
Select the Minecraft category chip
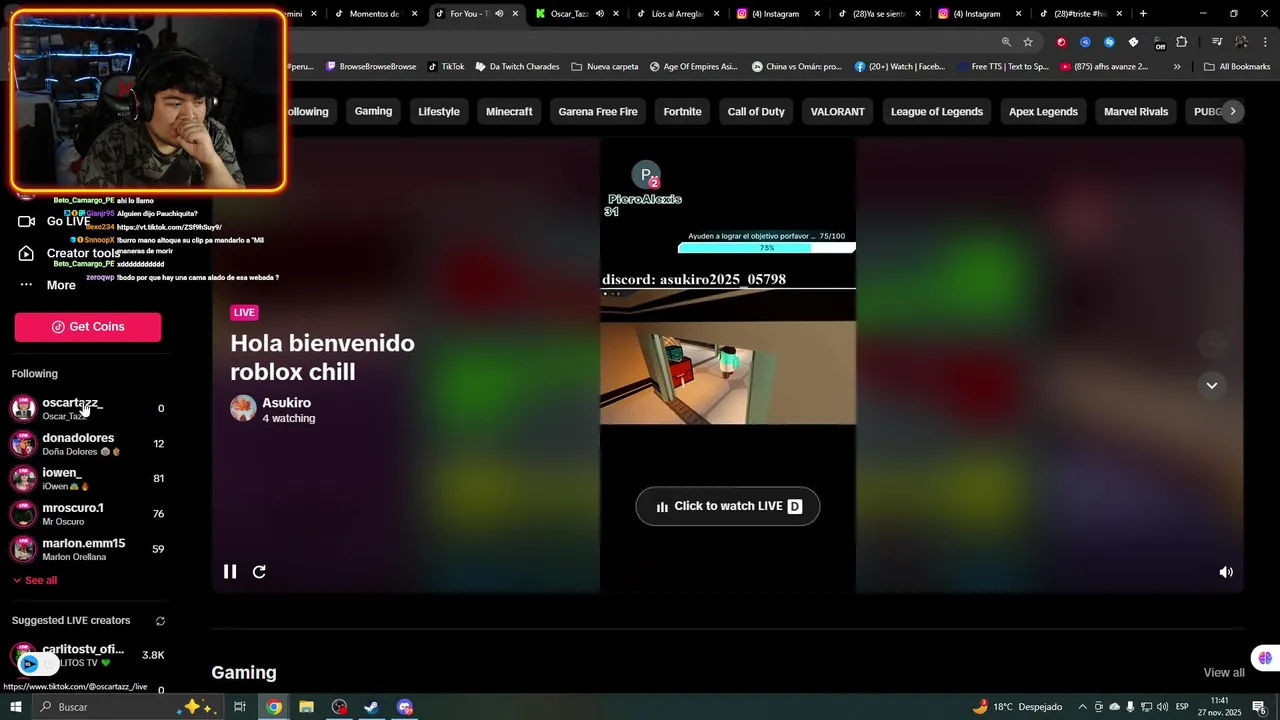[x=509, y=111]
